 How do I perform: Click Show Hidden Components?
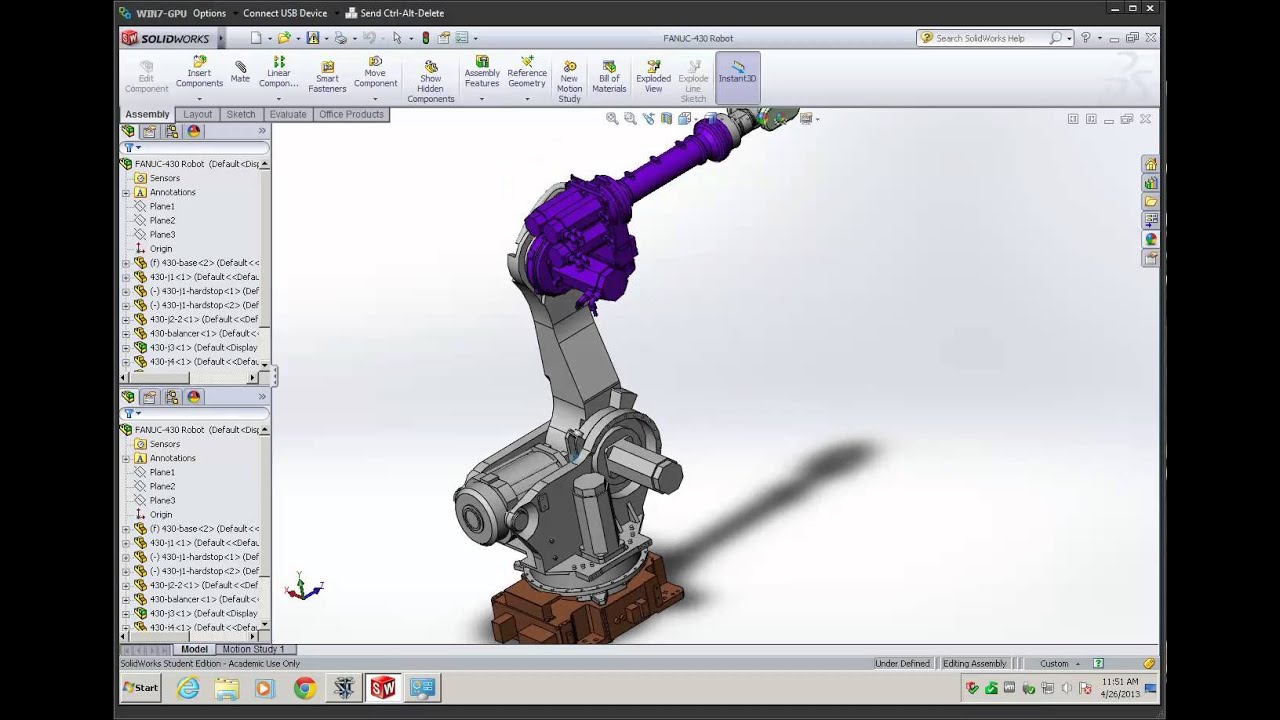coord(431,82)
